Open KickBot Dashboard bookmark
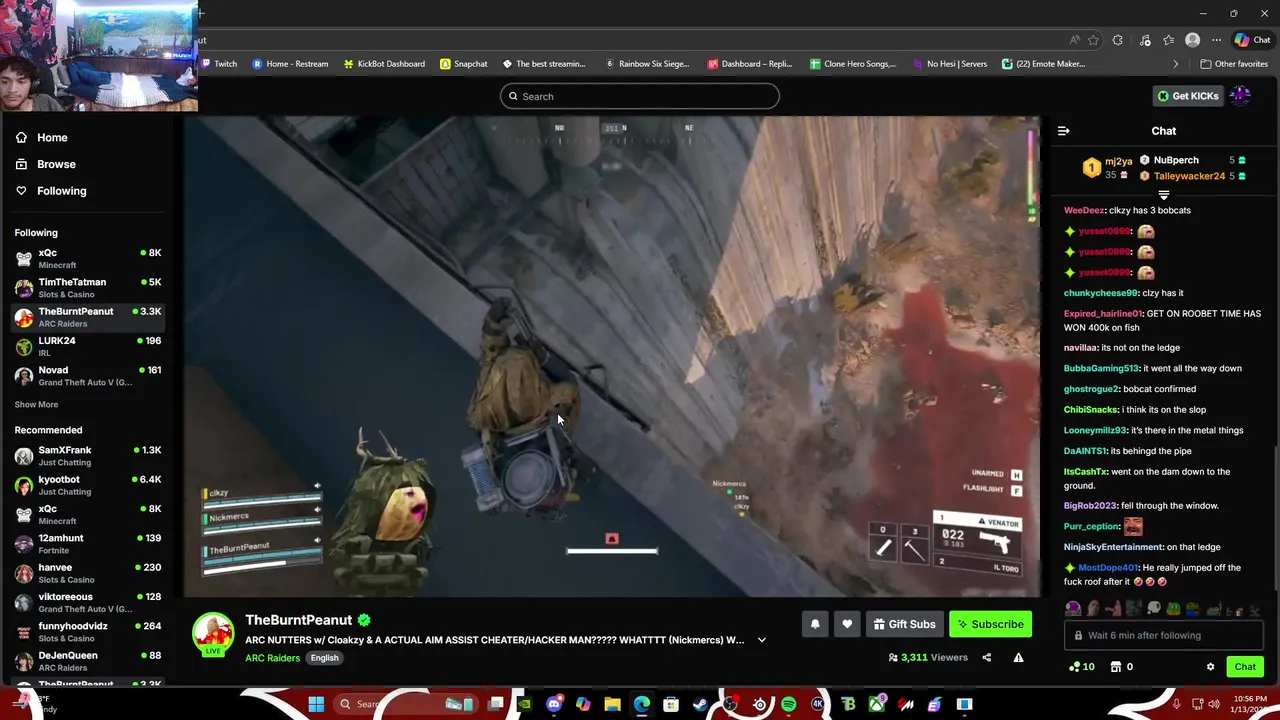Viewport: 1280px width, 720px height. point(384,64)
